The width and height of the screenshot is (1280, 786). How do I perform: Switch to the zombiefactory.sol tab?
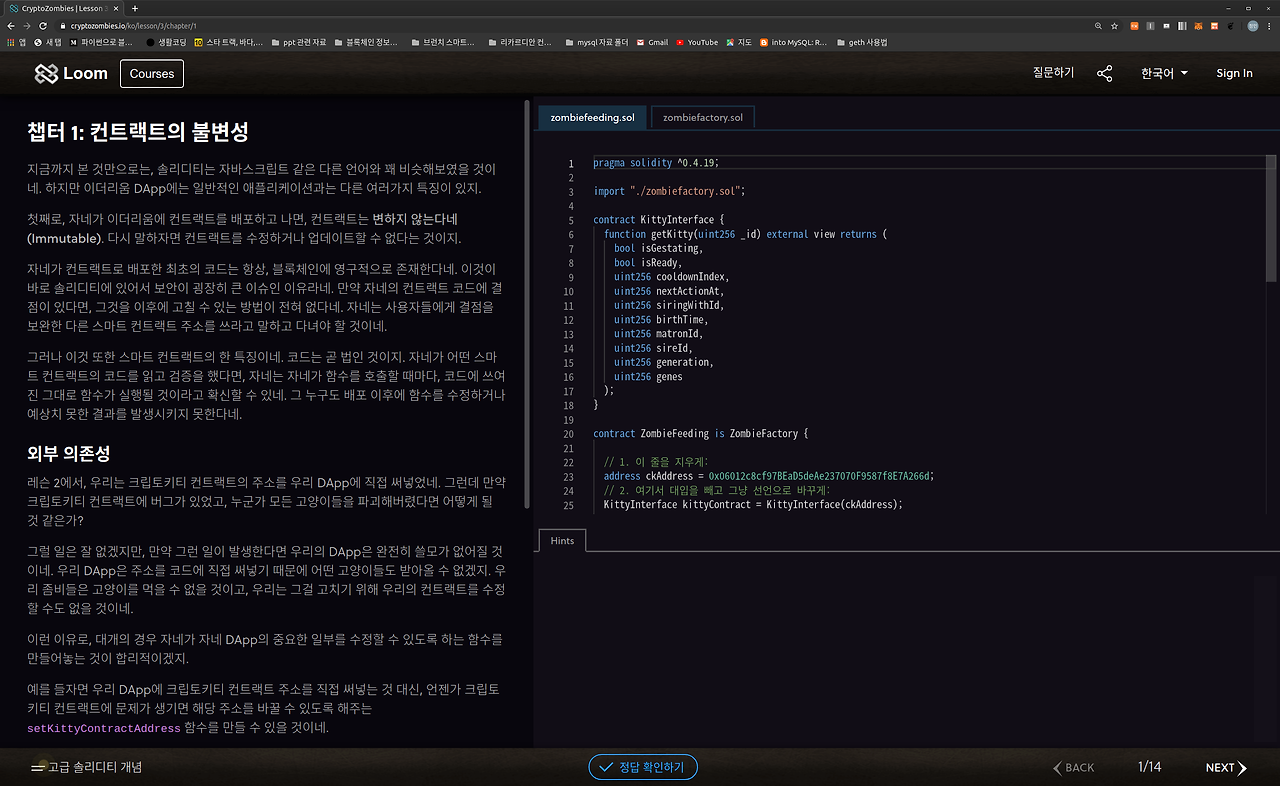tap(703, 117)
